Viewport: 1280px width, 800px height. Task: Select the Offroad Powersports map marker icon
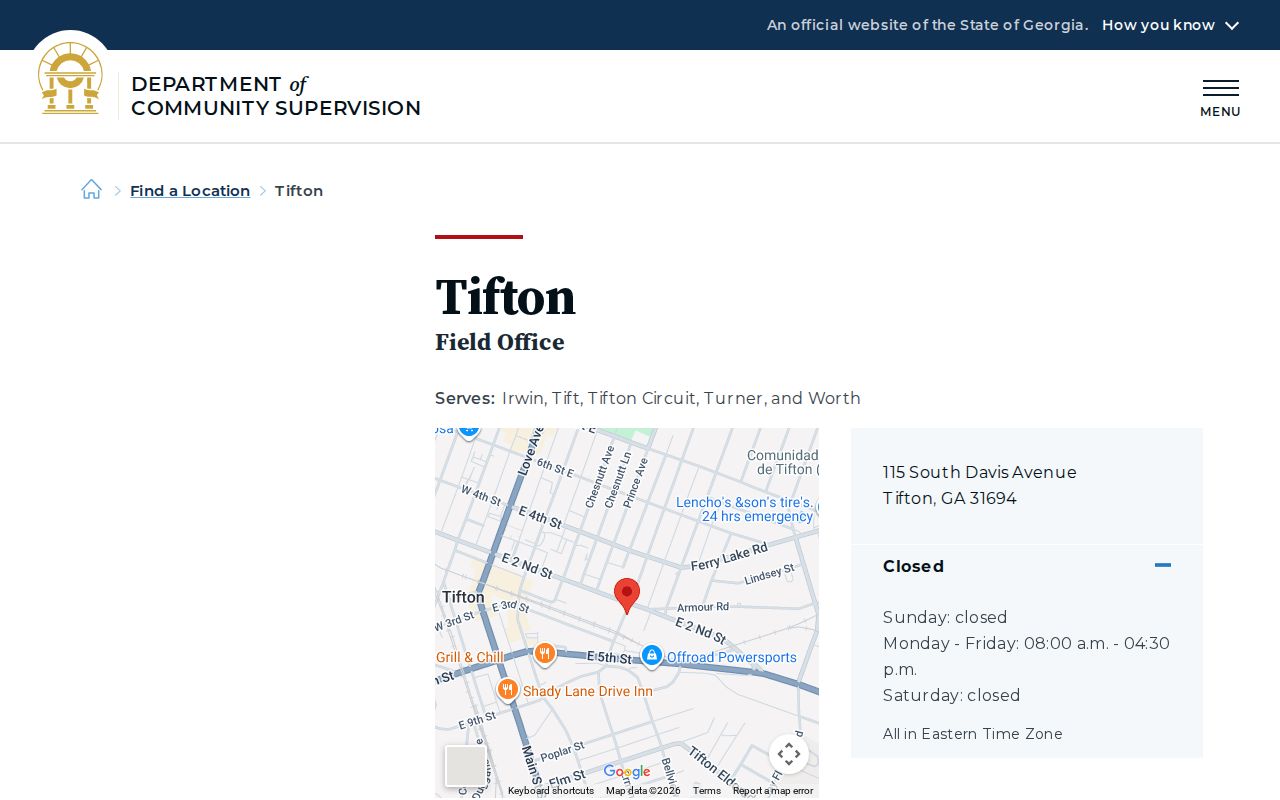(652, 656)
